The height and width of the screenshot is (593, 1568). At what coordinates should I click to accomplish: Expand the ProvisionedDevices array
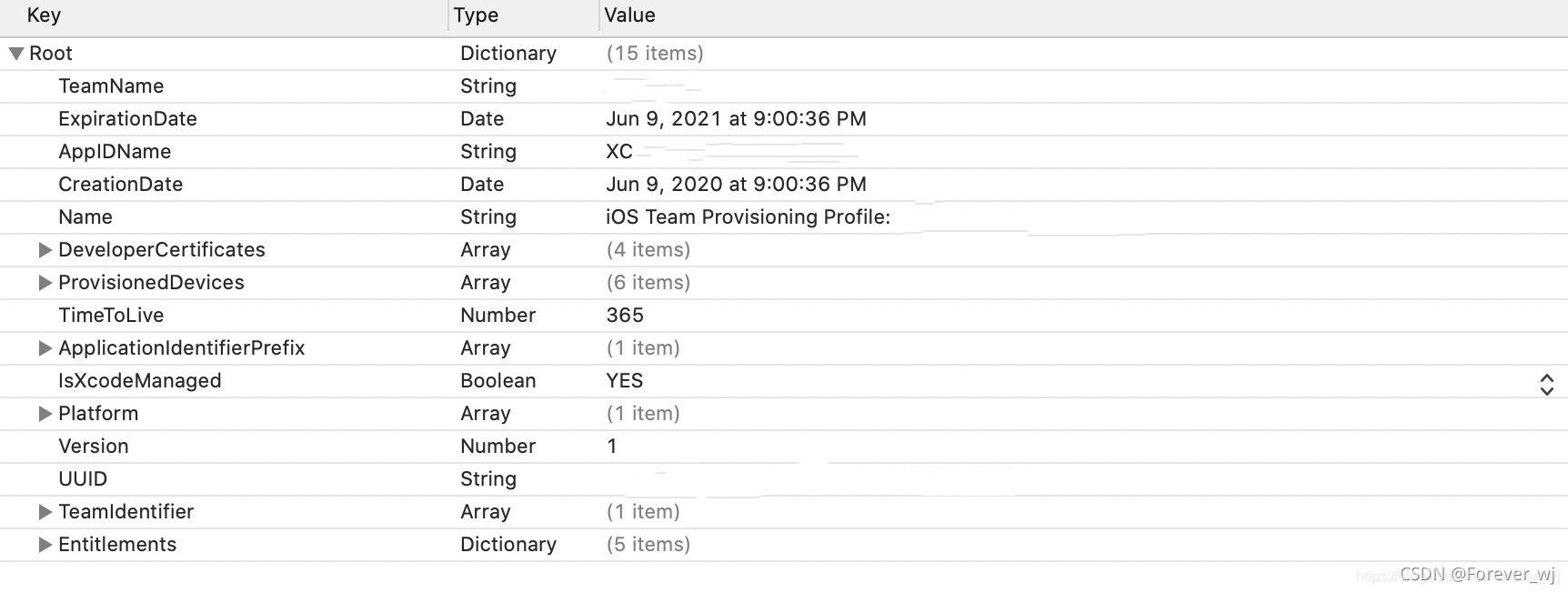pyautogui.click(x=45, y=283)
